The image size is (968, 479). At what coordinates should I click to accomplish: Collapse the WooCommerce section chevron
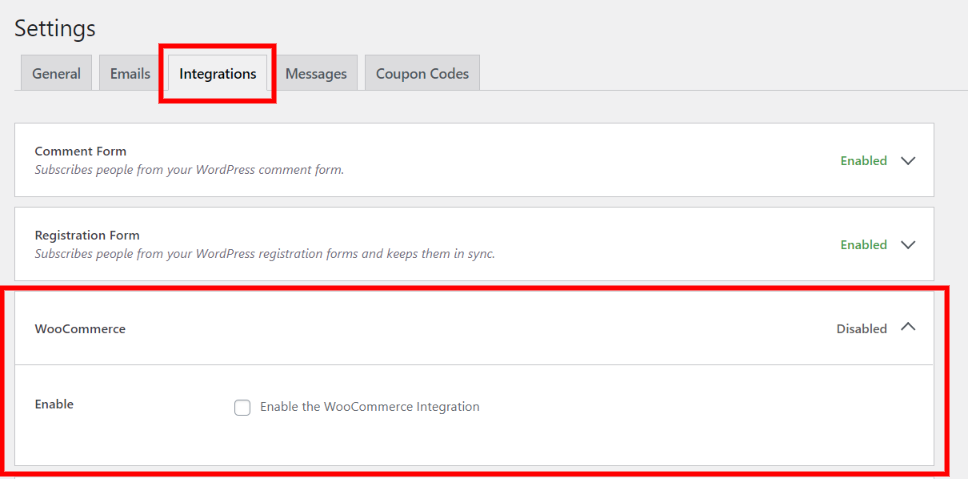click(908, 328)
